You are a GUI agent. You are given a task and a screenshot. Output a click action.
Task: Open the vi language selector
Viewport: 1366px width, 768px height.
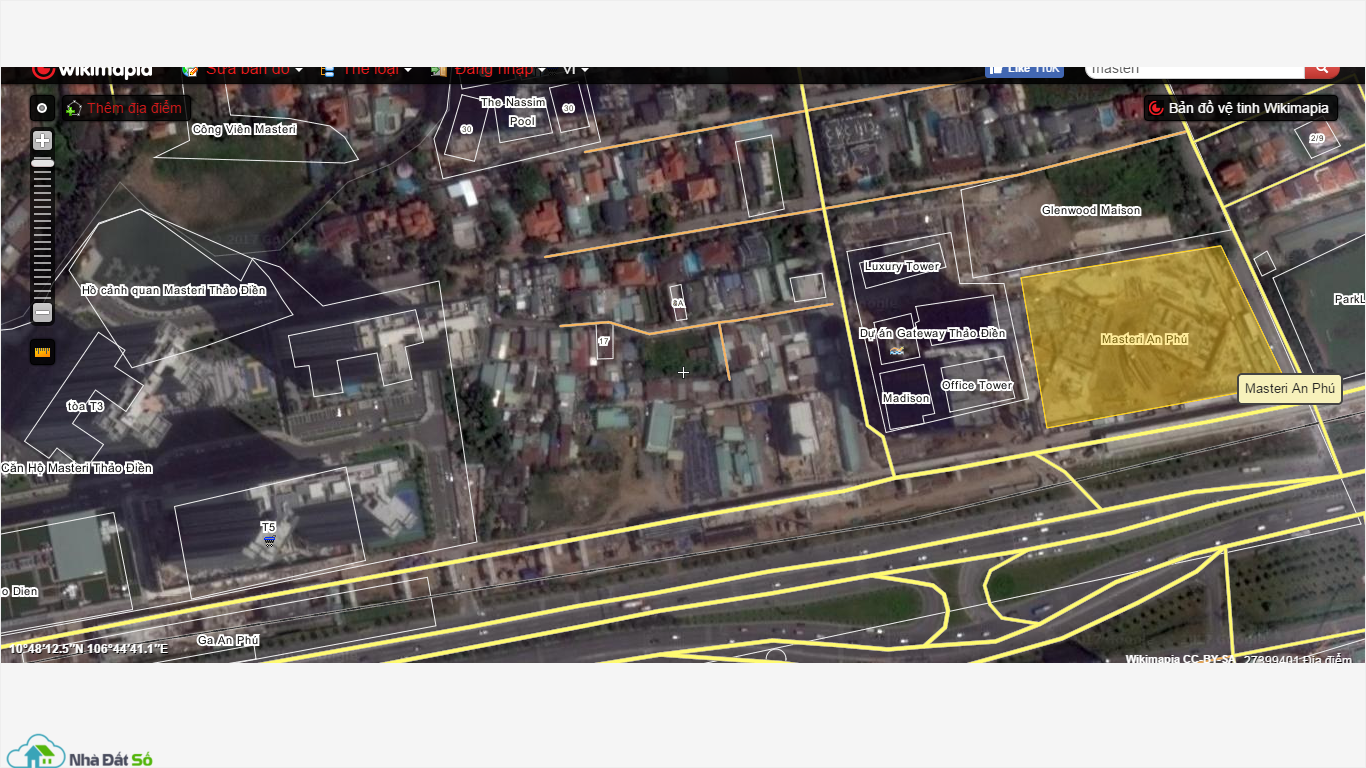[575, 71]
